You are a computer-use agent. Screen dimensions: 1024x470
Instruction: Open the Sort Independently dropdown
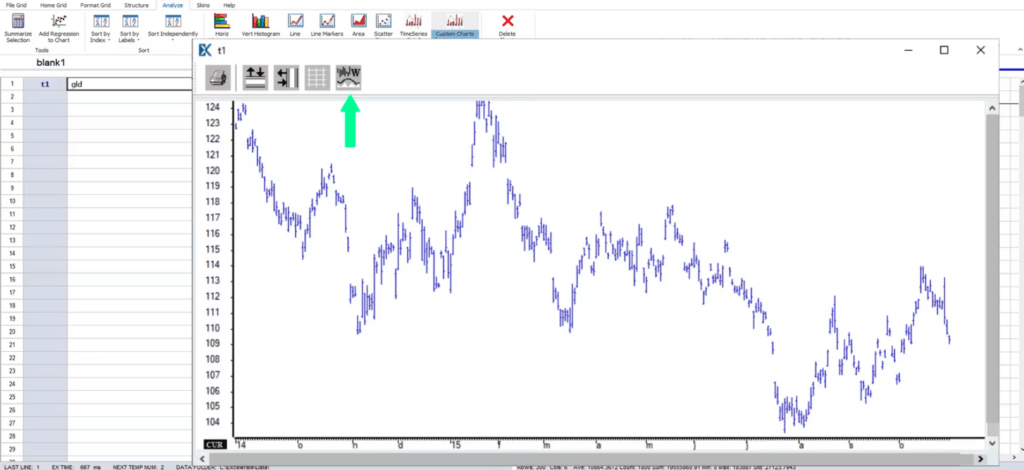coord(172,28)
